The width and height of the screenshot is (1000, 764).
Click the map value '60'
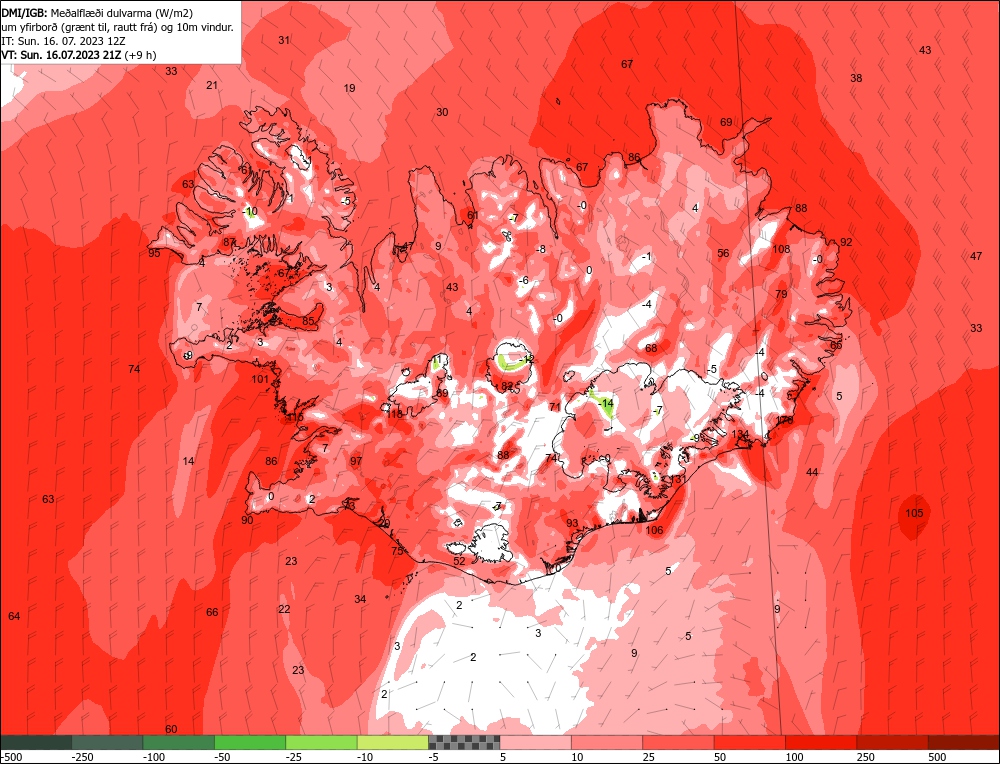[171, 730]
